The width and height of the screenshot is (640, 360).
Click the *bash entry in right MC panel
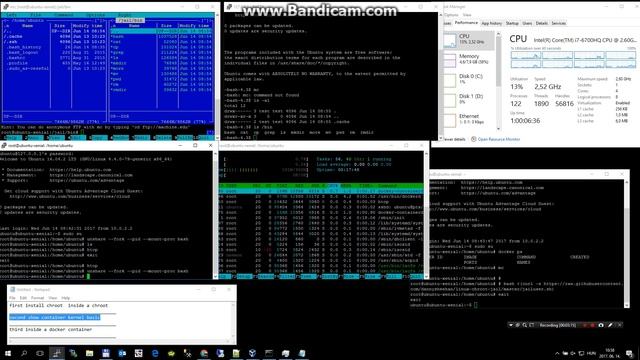[x=118, y=36]
